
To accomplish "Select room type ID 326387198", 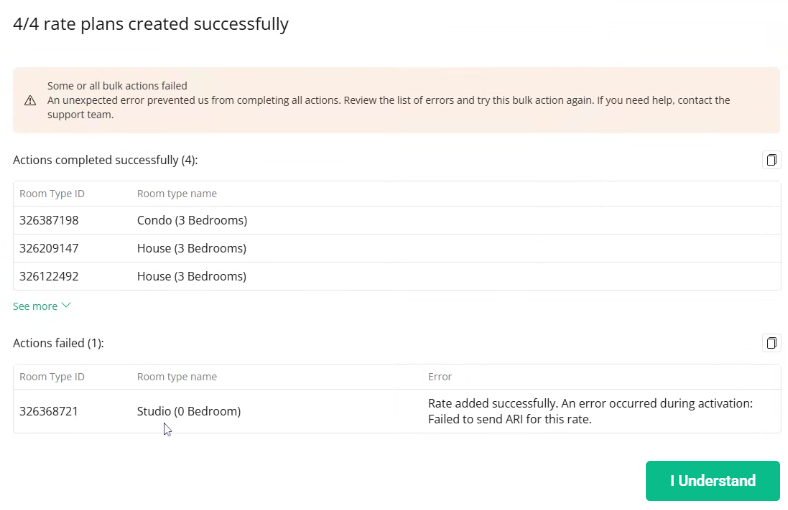I will (x=48, y=220).
